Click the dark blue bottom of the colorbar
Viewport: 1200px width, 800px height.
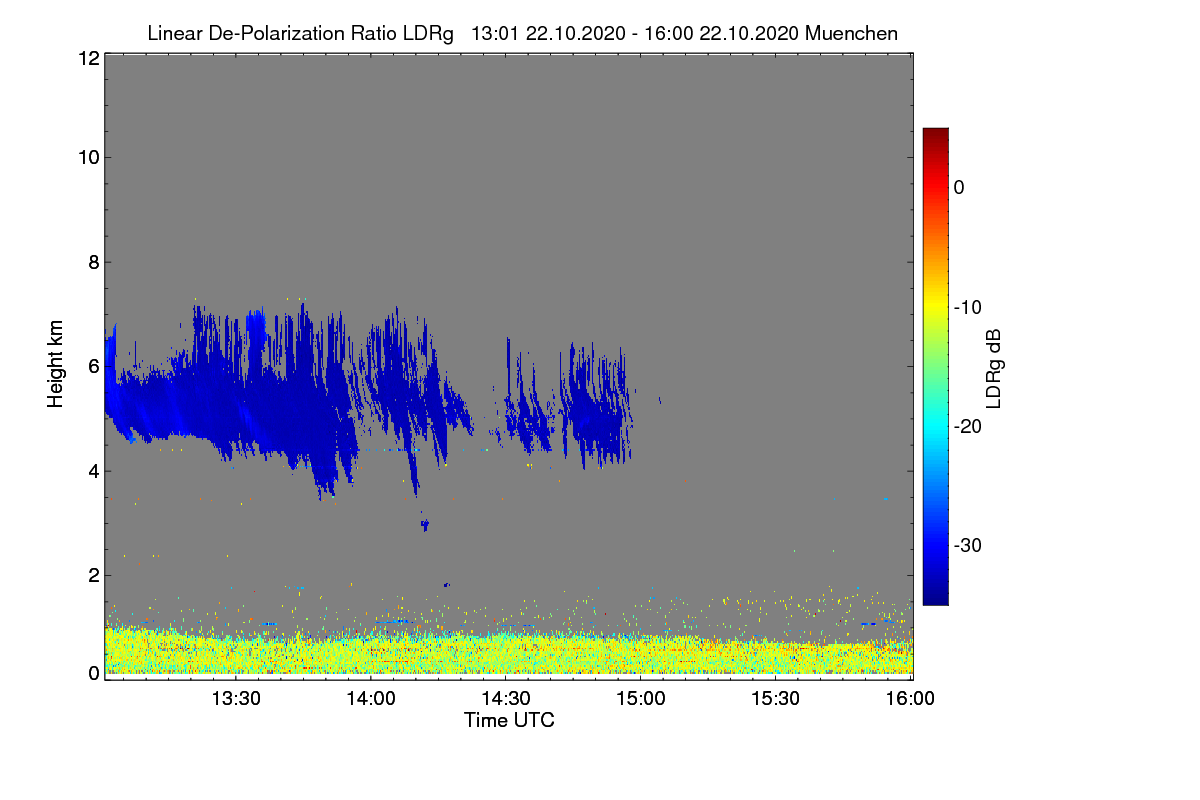point(935,597)
